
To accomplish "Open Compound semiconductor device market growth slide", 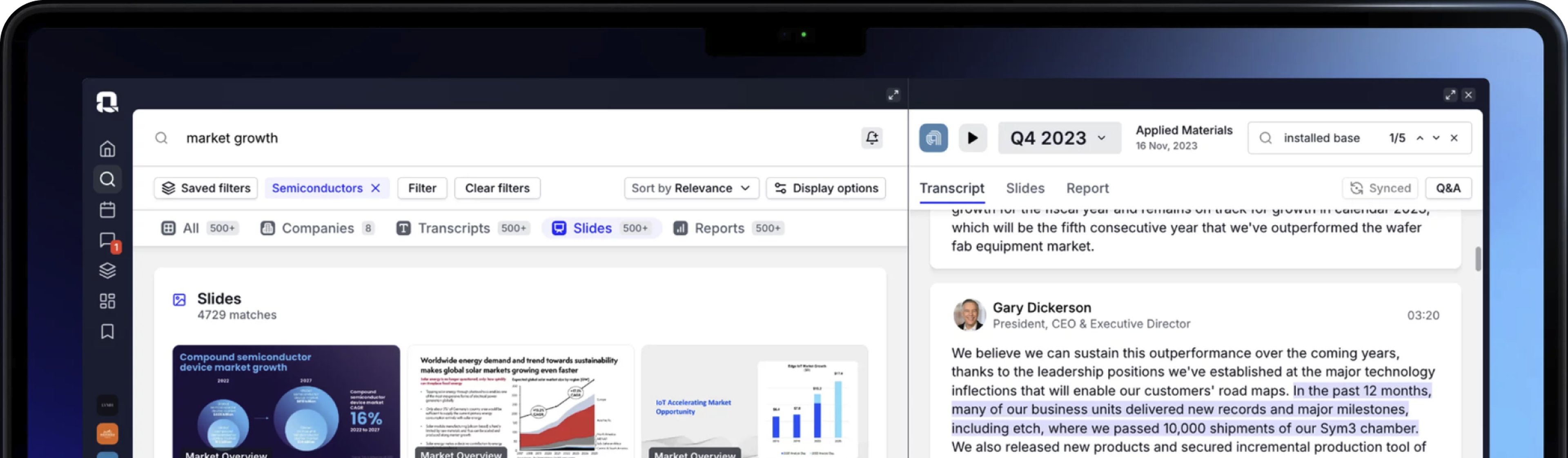I will tap(286, 401).
